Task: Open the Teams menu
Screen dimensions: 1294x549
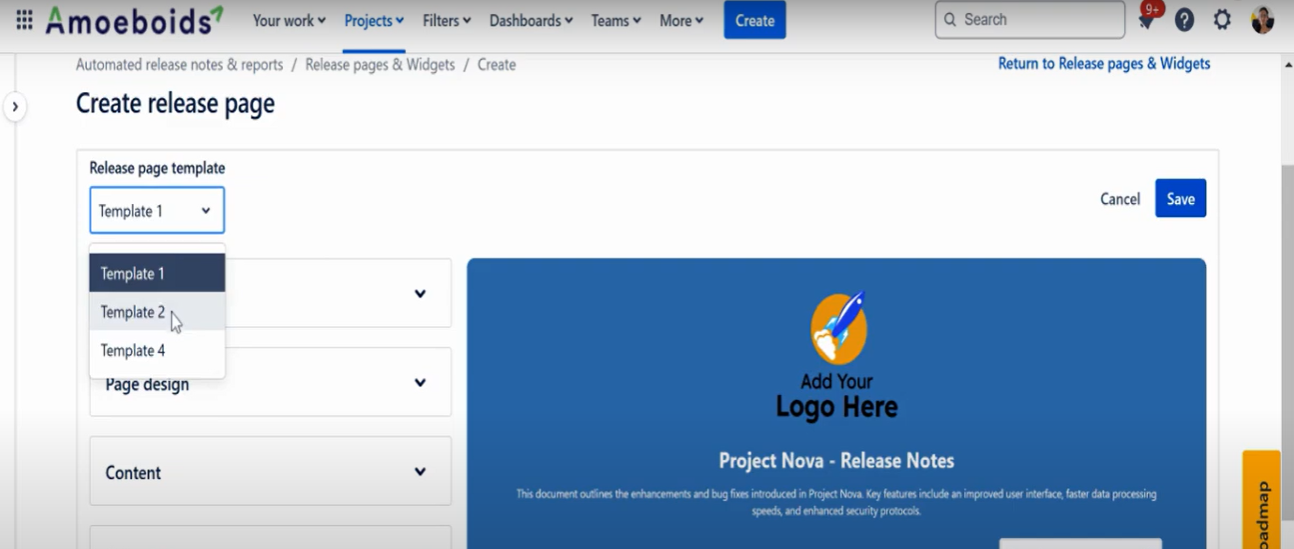Action: point(616,20)
